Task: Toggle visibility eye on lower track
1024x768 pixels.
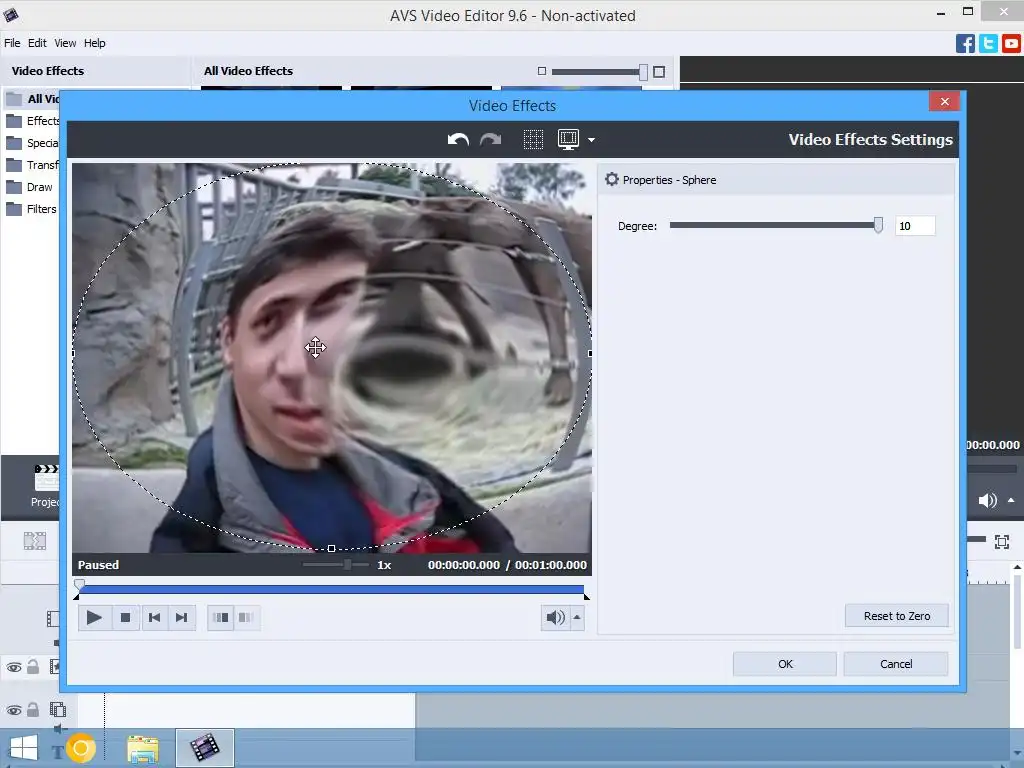Action: (x=14, y=710)
